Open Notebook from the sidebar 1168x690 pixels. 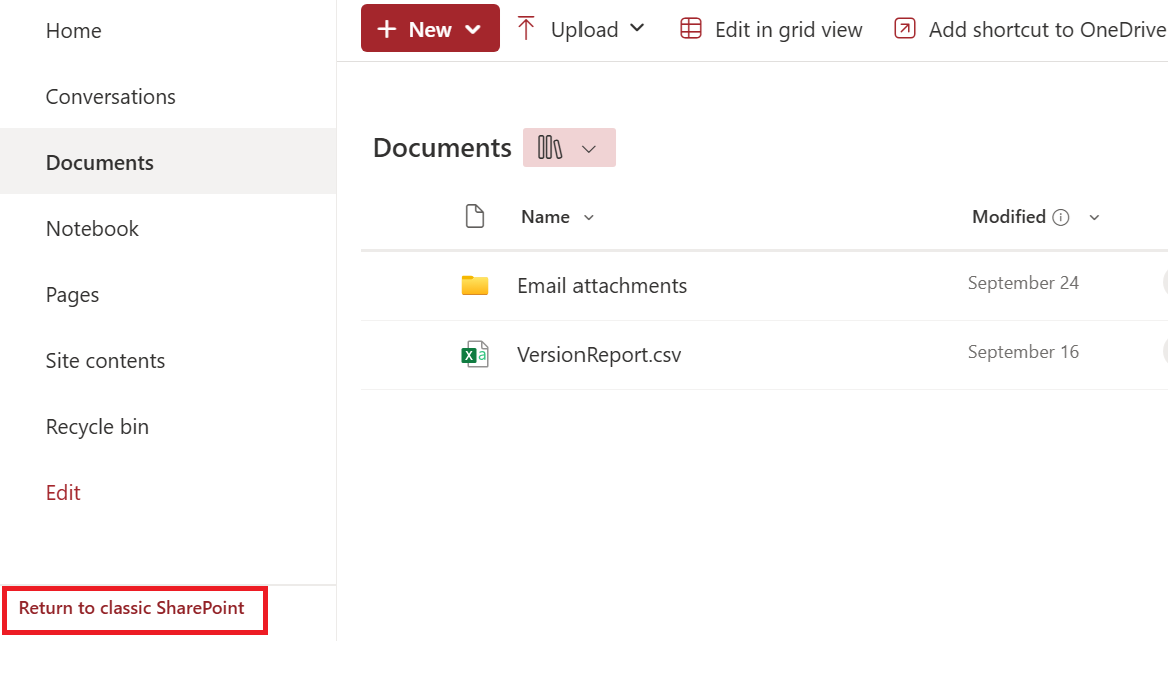[x=92, y=229]
